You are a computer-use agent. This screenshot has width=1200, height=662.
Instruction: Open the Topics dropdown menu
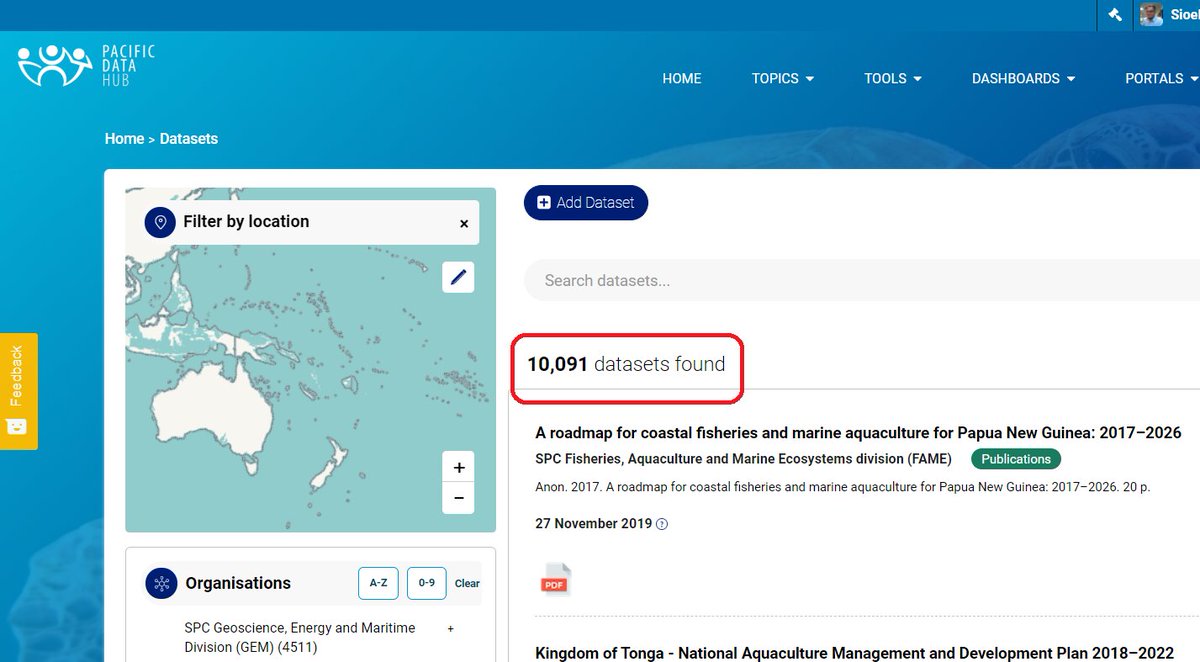[783, 78]
